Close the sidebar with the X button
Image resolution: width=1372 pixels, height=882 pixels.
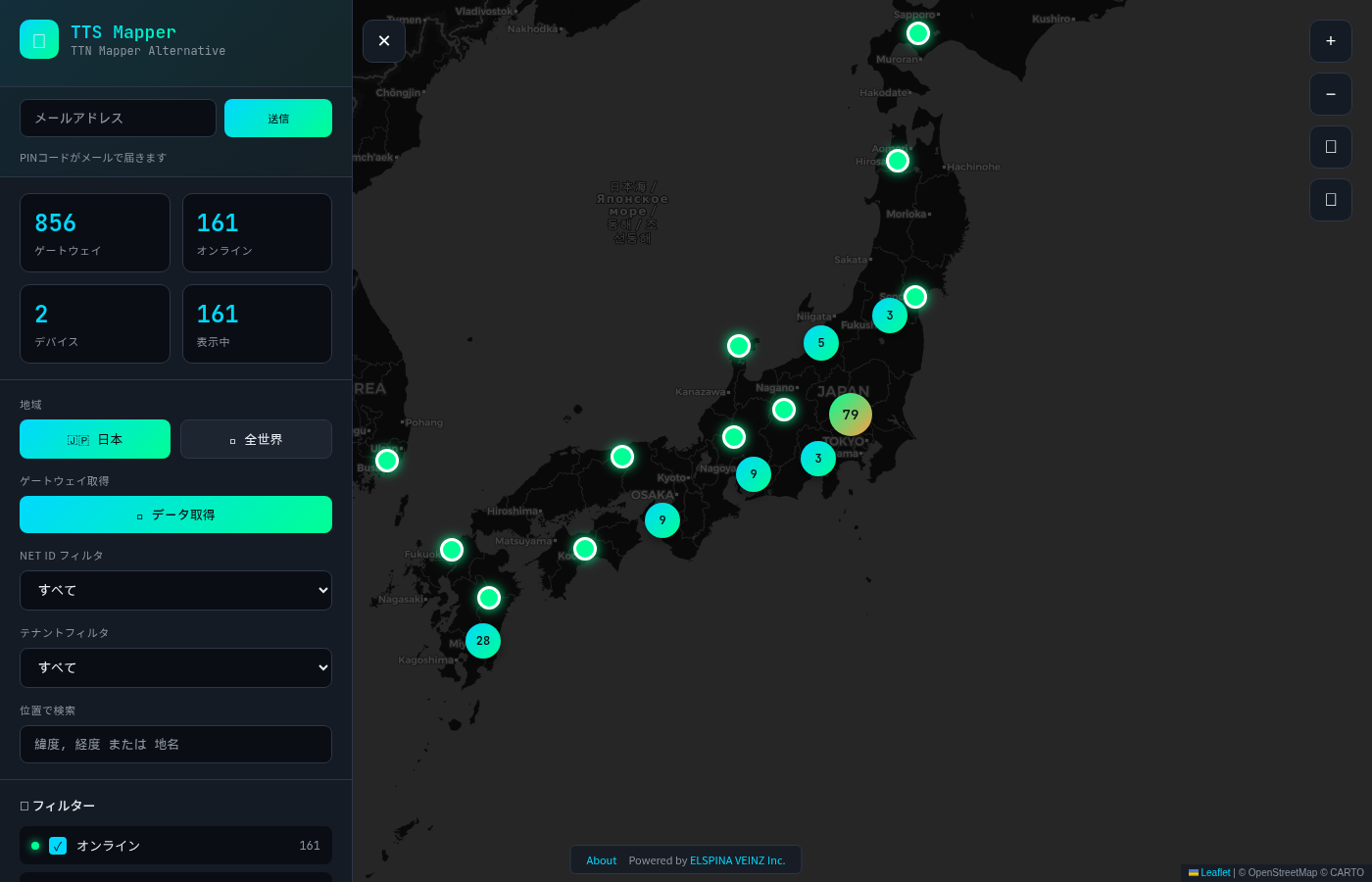[384, 41]
